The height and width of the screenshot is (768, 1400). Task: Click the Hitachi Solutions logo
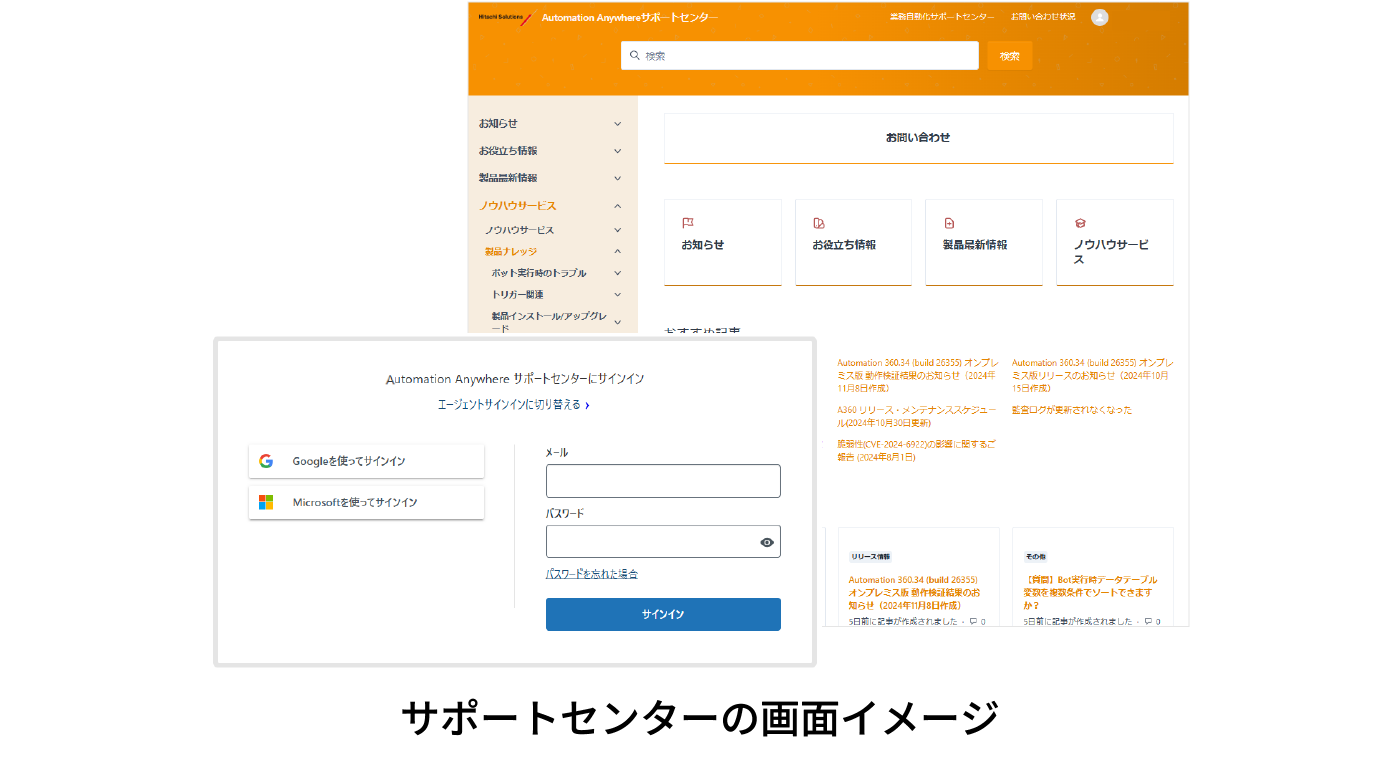tap(506, 17)
